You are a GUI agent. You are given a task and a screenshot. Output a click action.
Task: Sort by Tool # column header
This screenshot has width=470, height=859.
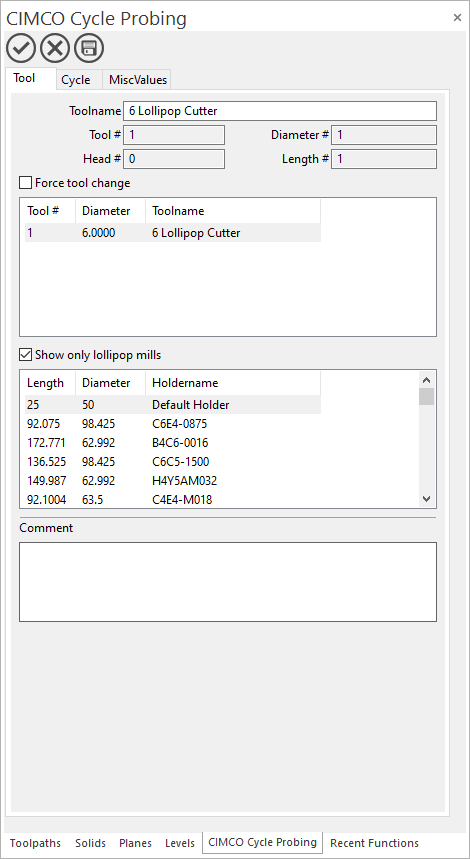pyautogui.click(x=48, y=211)
